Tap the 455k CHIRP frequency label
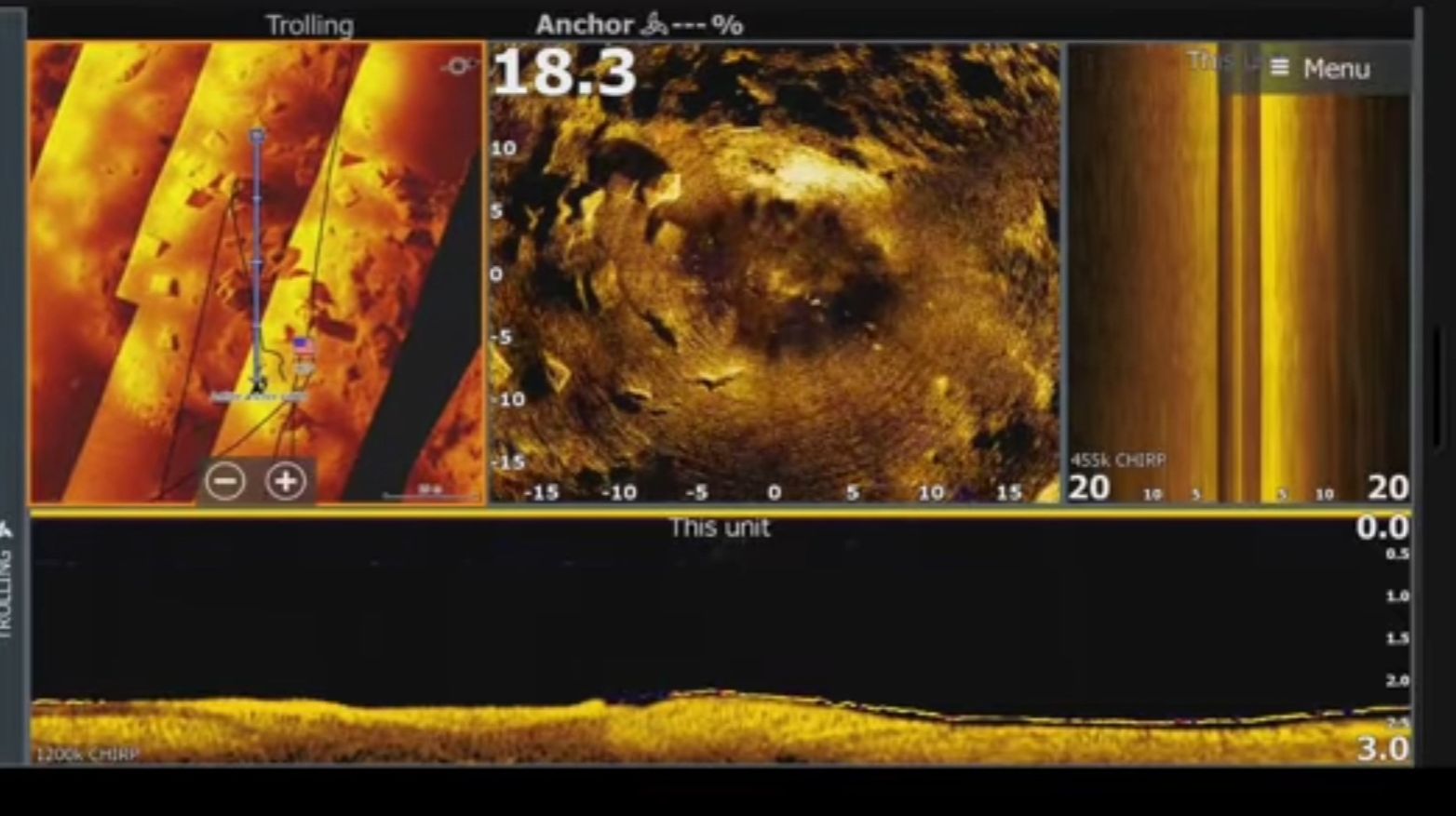The image size is (1456, 816). [1117, 460]
